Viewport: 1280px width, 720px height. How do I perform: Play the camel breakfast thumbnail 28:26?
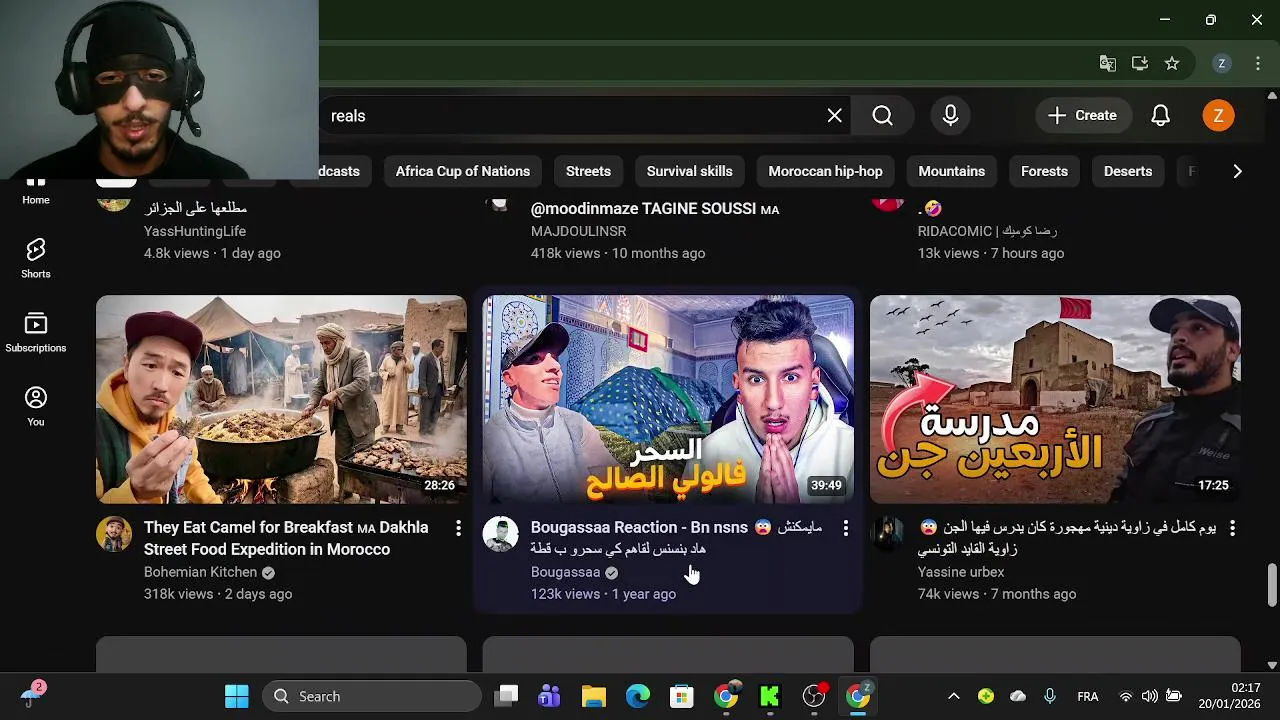[x=281, y=399]
